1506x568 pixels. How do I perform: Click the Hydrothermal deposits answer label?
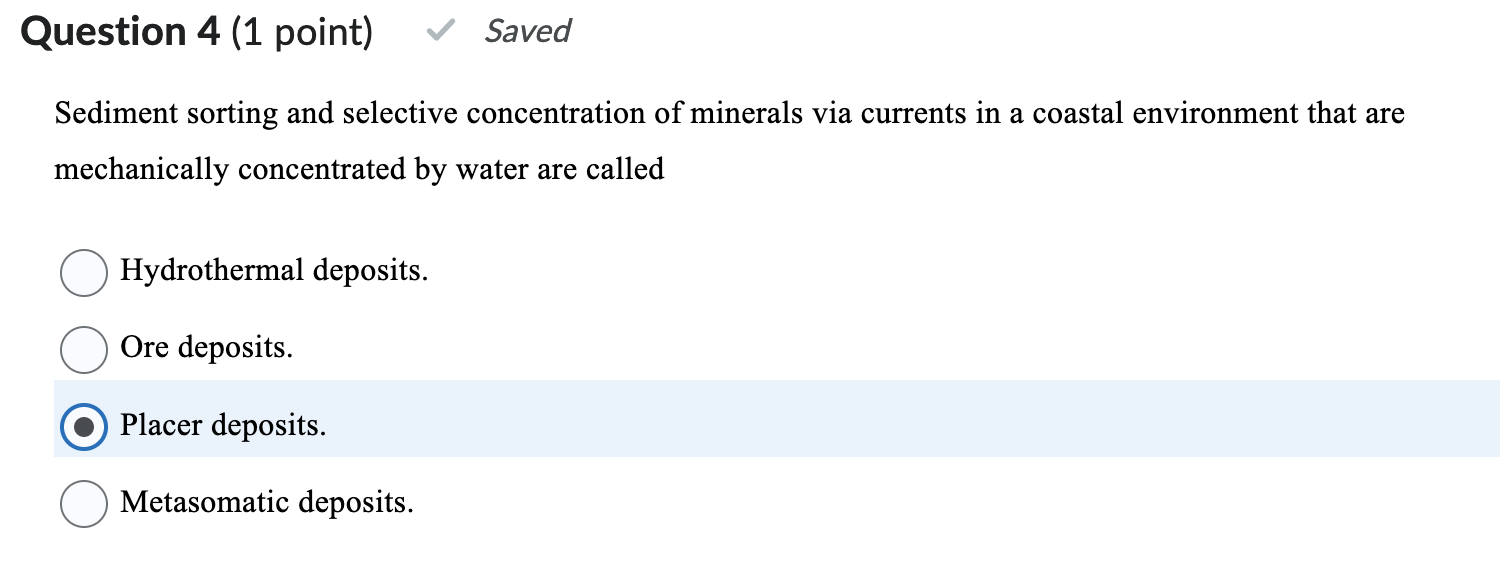pos(274,270)
